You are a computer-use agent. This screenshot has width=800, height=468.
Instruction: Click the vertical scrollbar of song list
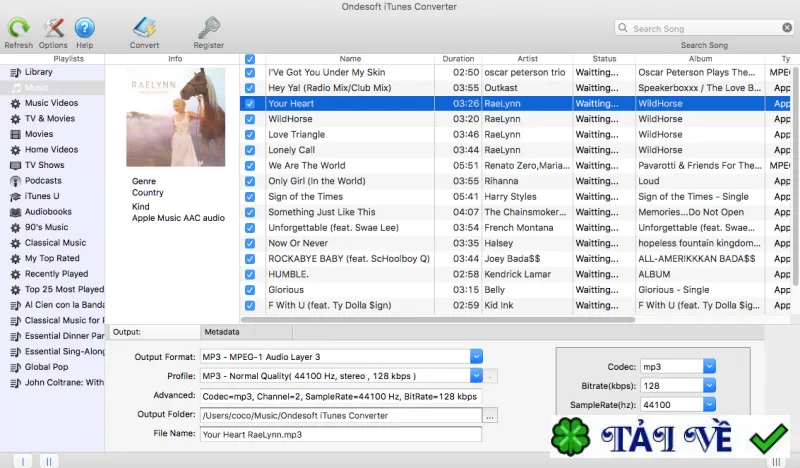coord(795,176)
